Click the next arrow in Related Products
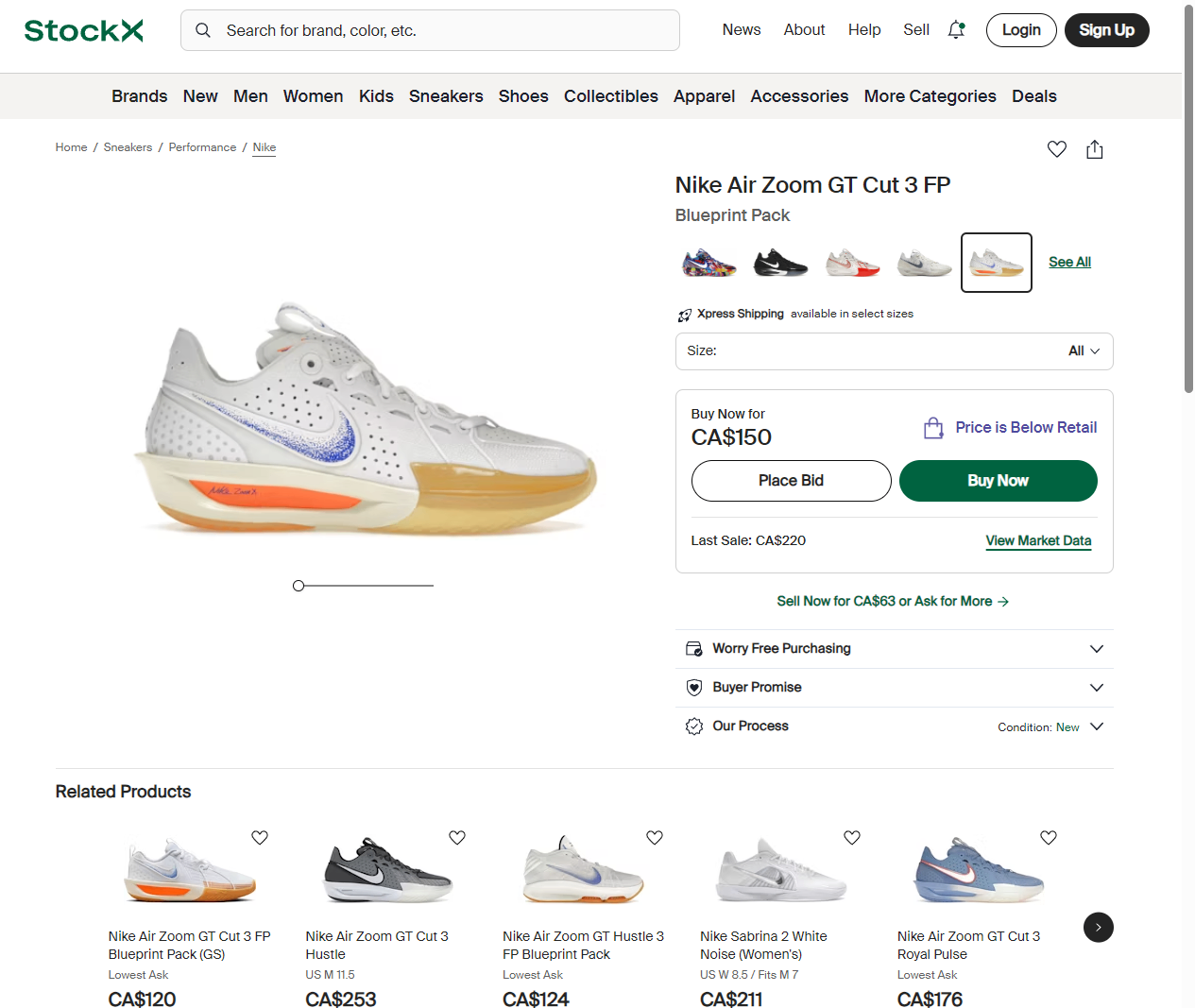The image size is (1195, 1008). (x=1098, y=928)
